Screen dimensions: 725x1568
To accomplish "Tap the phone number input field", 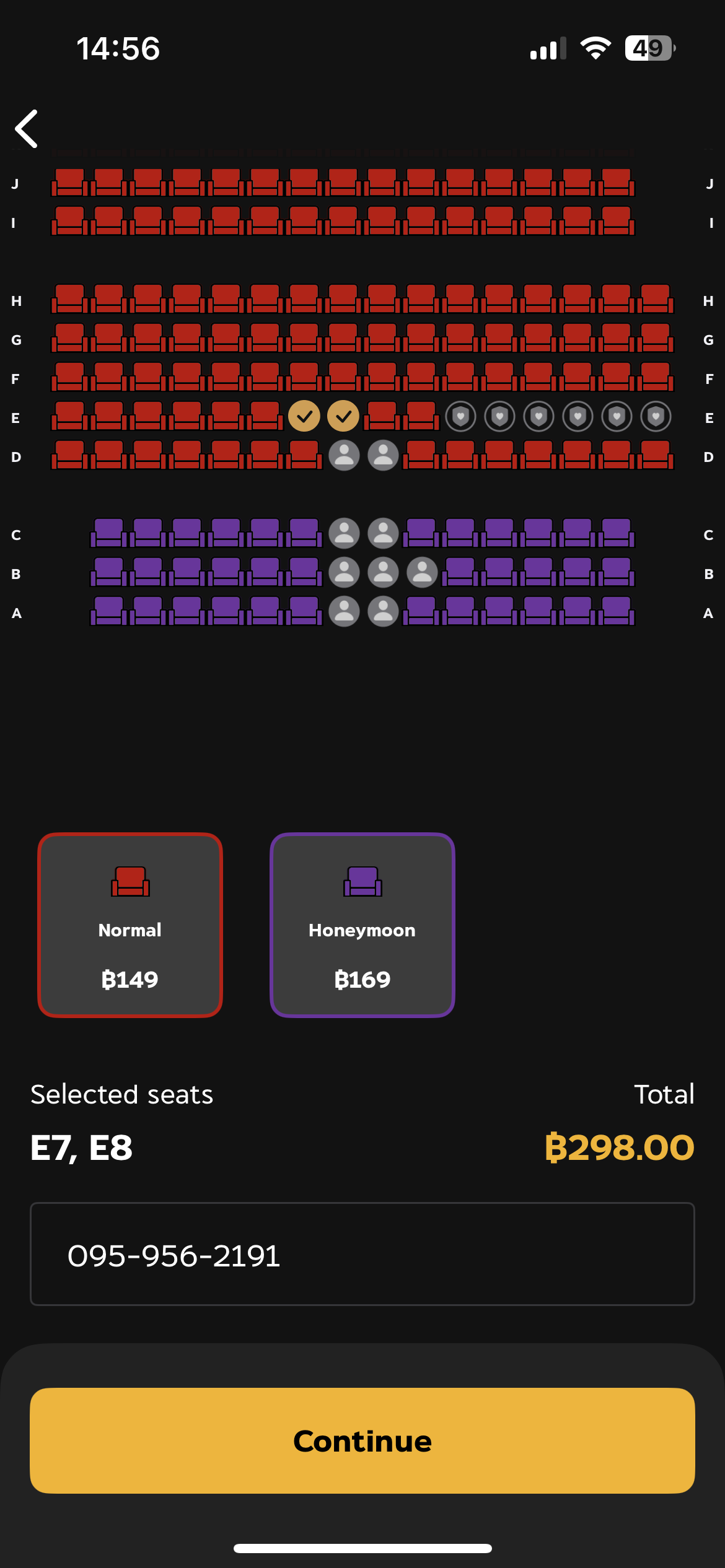I will (362, 1254).
